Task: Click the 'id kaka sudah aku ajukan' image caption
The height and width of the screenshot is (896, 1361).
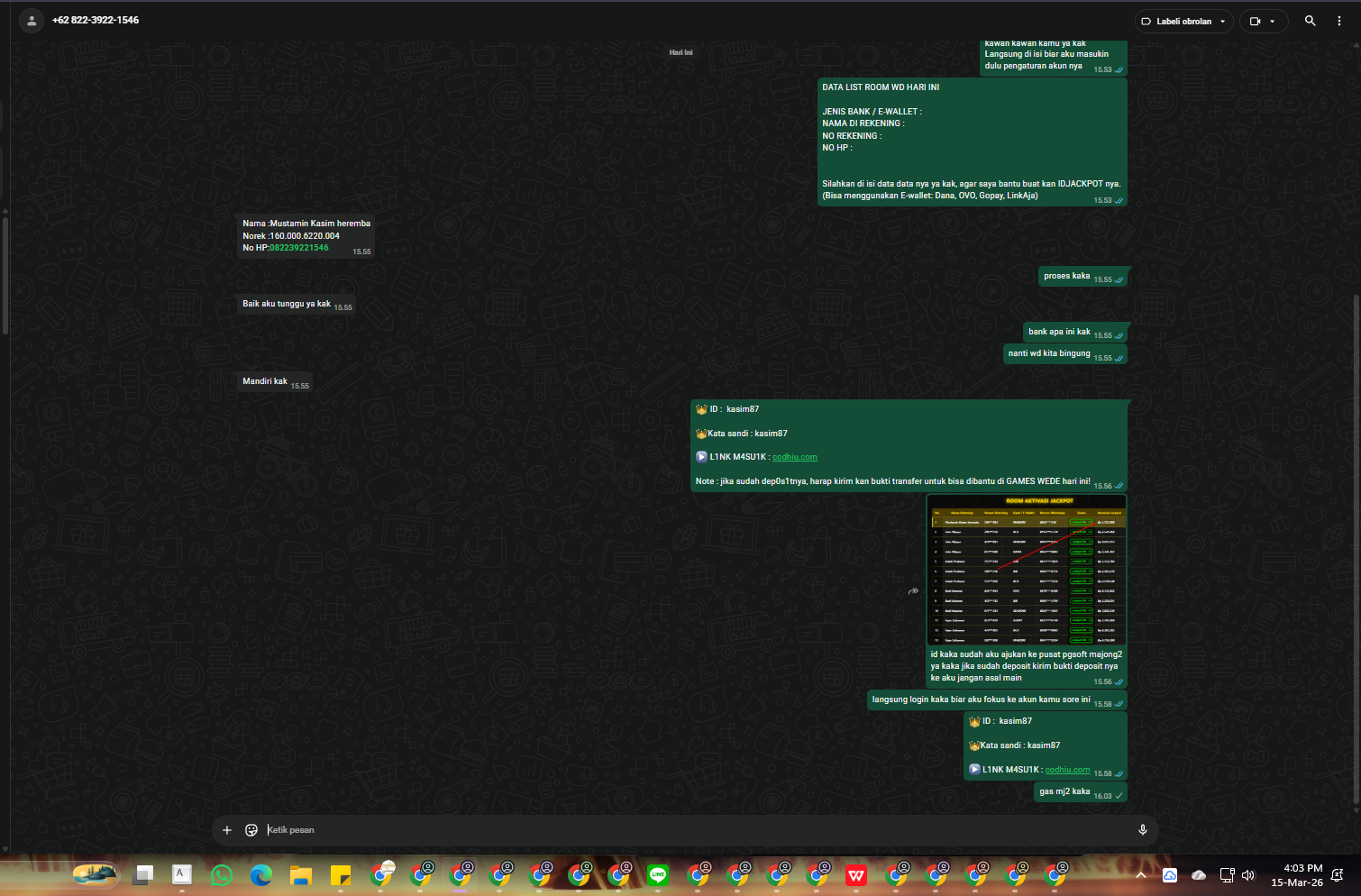Action: click(x=1026, y=666)
